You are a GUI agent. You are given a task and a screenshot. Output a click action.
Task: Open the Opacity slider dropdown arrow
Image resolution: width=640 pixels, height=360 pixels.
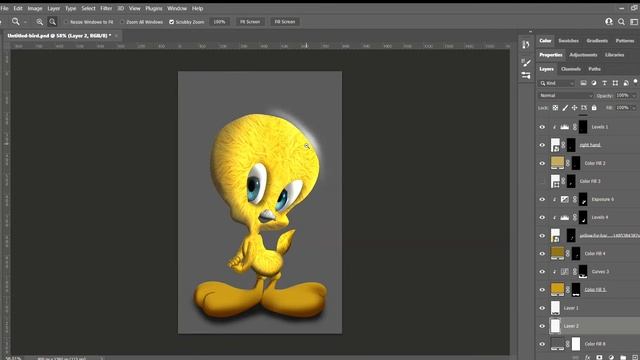coord(633,96)
